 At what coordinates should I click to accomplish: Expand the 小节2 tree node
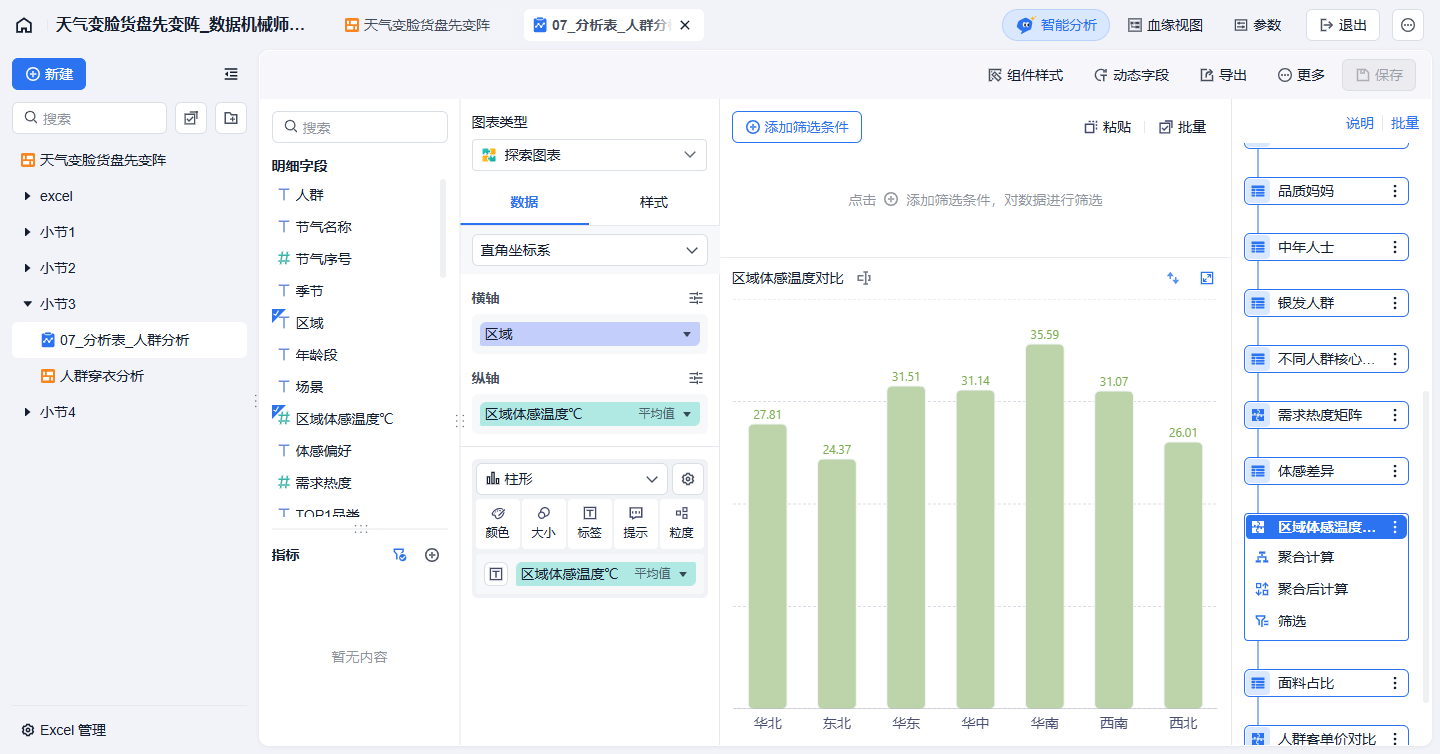coord(27,268)
